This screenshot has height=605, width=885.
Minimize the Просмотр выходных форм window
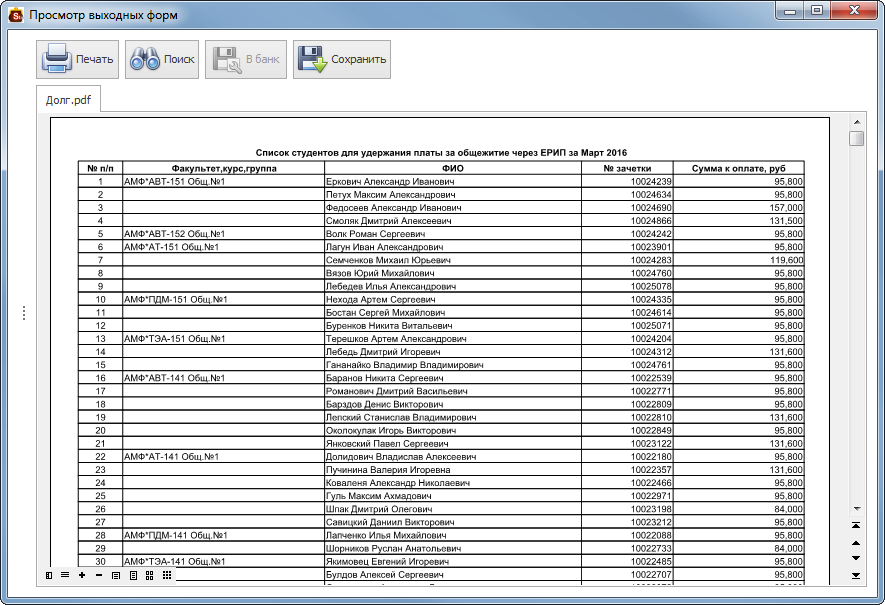[x=790, y=11]
